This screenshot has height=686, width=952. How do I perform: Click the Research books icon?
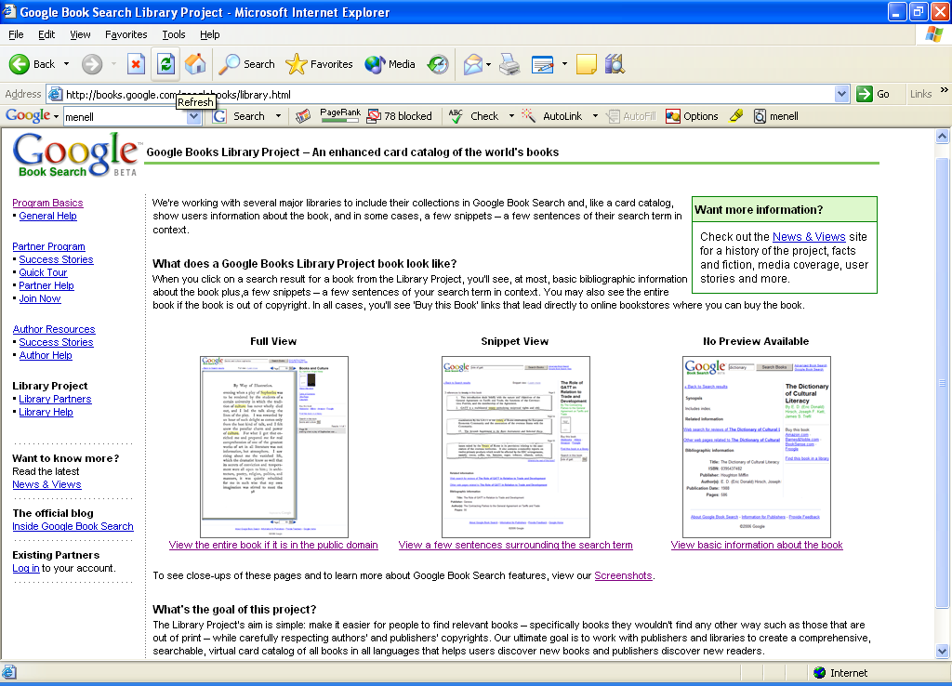pos(614,64)
